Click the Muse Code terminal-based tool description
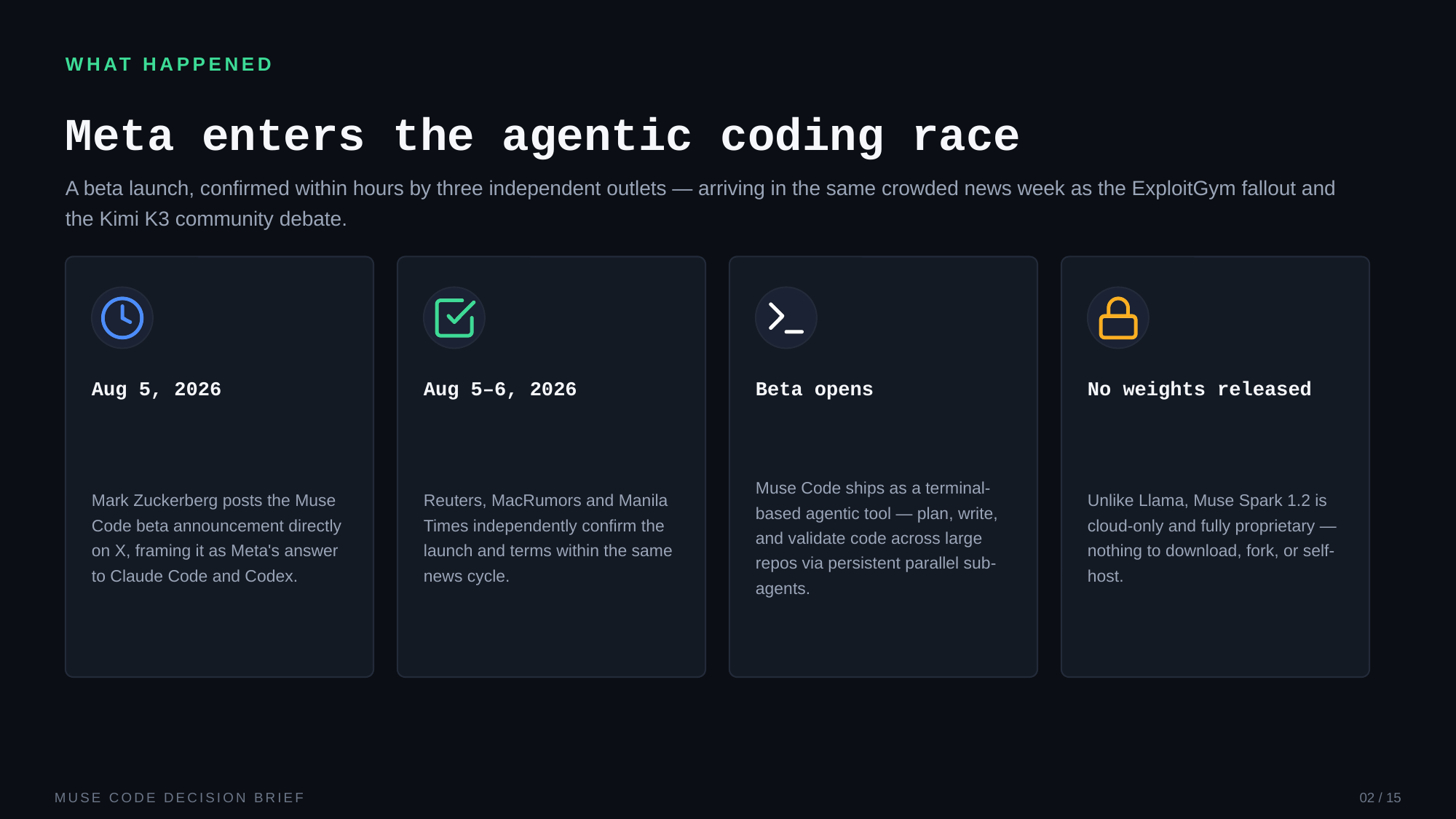 [877, 539]
